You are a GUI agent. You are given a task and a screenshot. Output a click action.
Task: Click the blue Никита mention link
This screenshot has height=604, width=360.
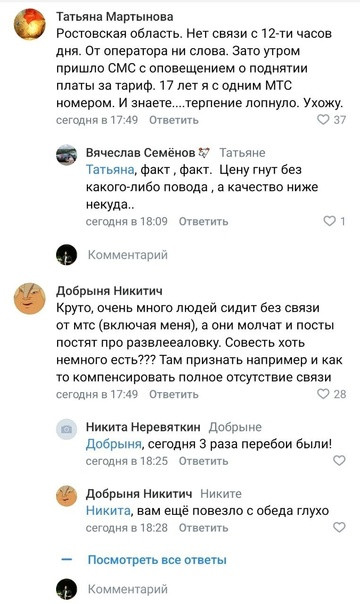(108, 510)
